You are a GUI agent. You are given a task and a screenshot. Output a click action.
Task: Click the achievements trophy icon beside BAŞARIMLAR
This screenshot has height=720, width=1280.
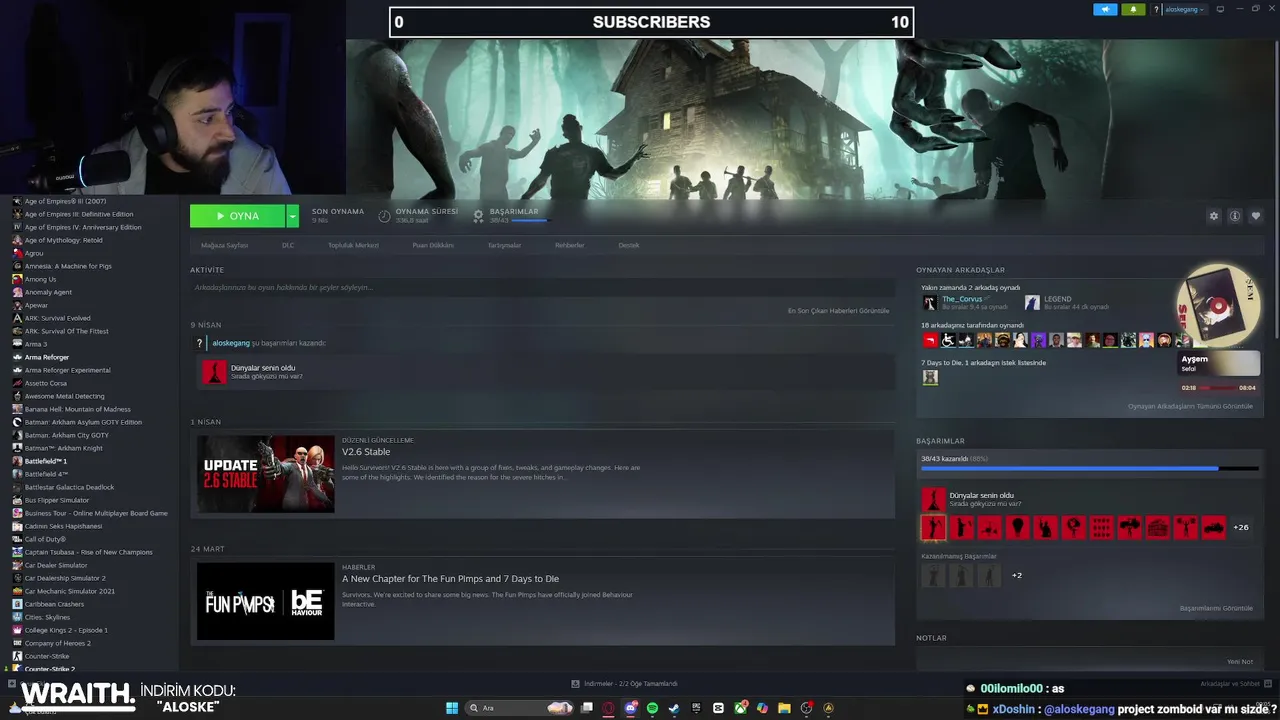[x=478, y=216]
